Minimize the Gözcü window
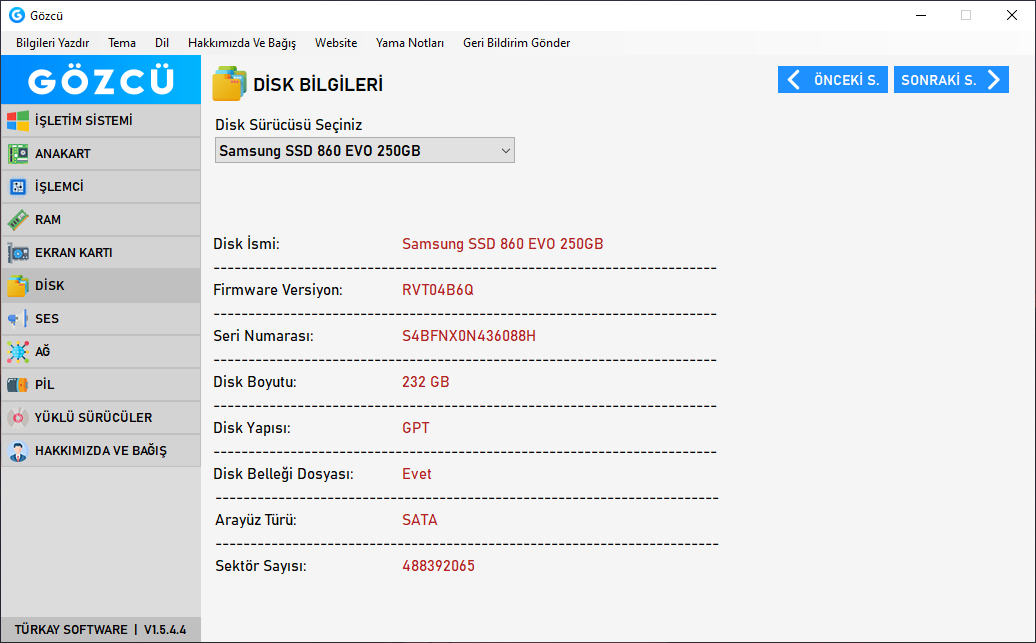This screenshot has width=1036, height=643. point(921,15)
